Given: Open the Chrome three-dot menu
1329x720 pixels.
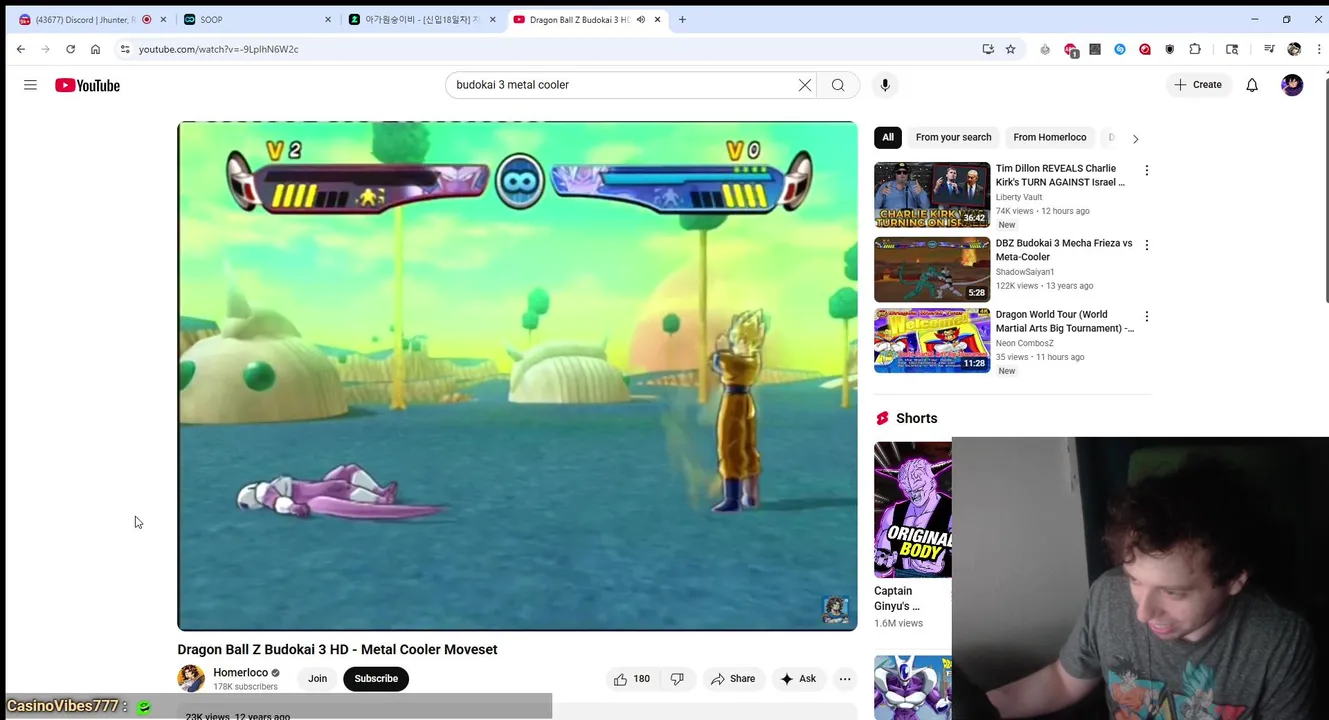Looking at the screenshot, I should 1318,49.
